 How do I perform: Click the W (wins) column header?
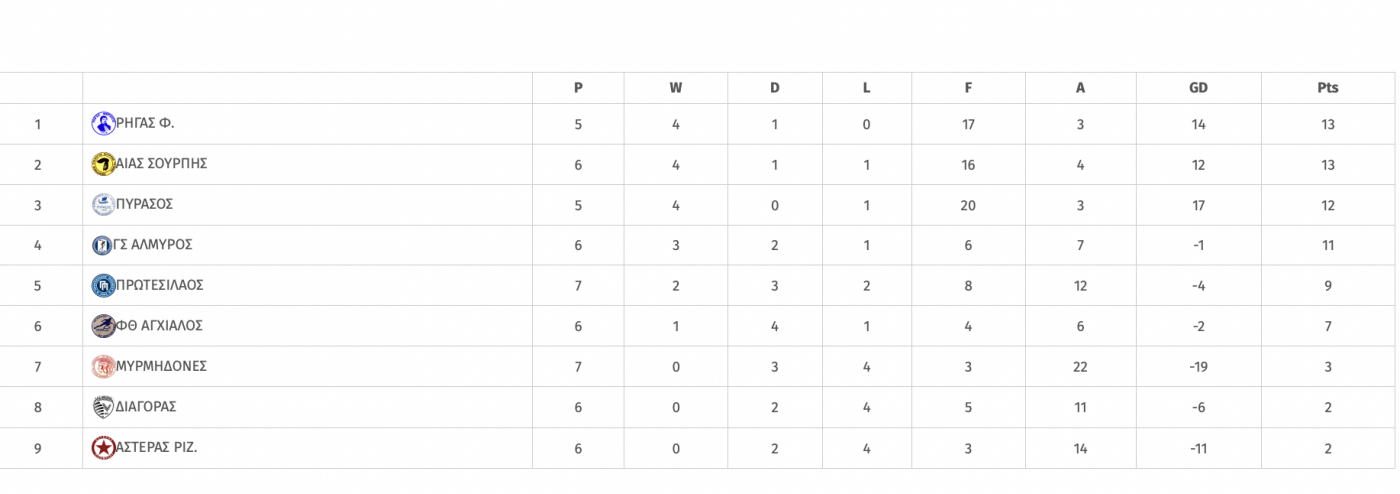676,88
